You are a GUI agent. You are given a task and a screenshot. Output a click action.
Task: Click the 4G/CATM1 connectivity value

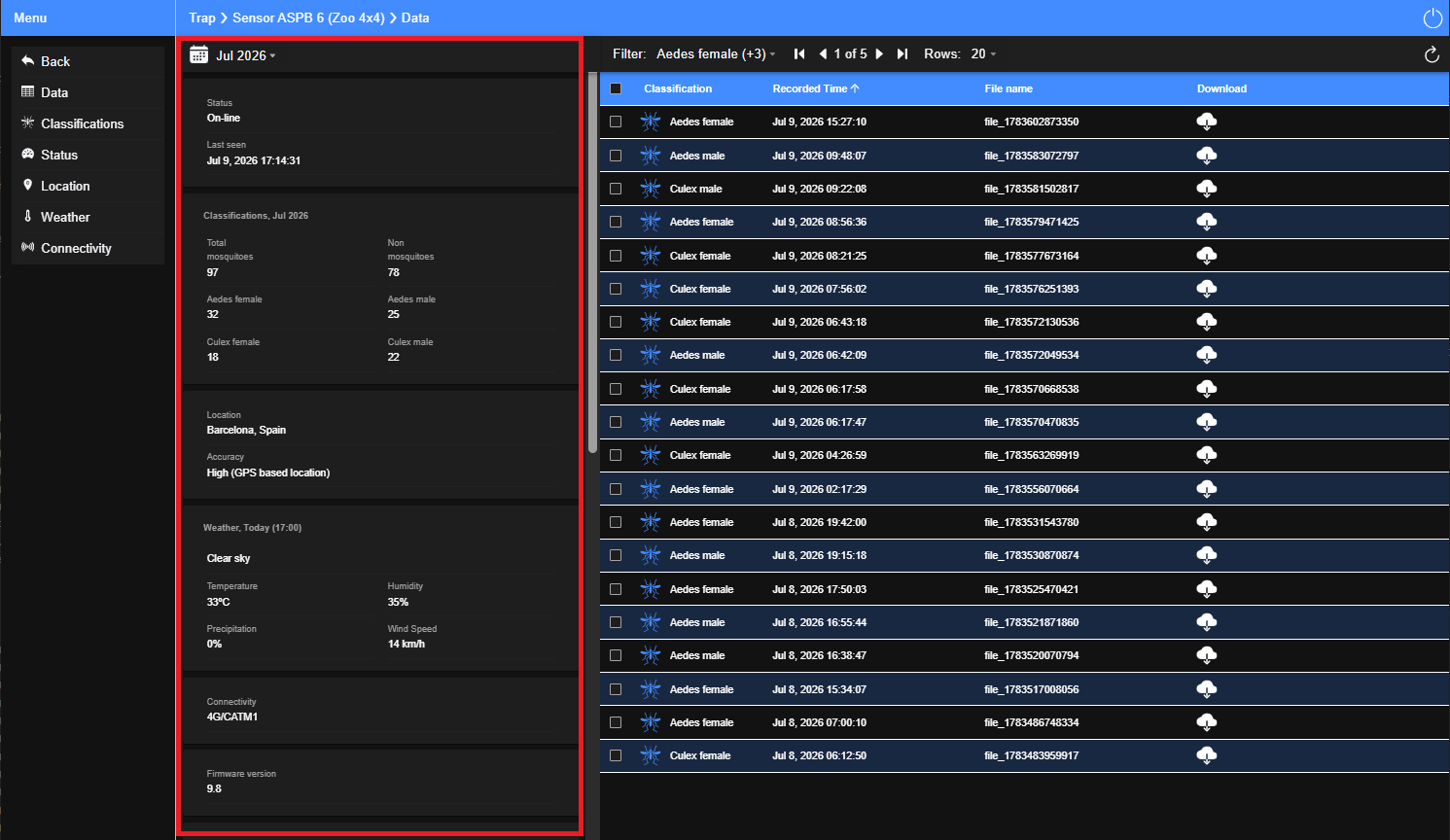point(232,717)
